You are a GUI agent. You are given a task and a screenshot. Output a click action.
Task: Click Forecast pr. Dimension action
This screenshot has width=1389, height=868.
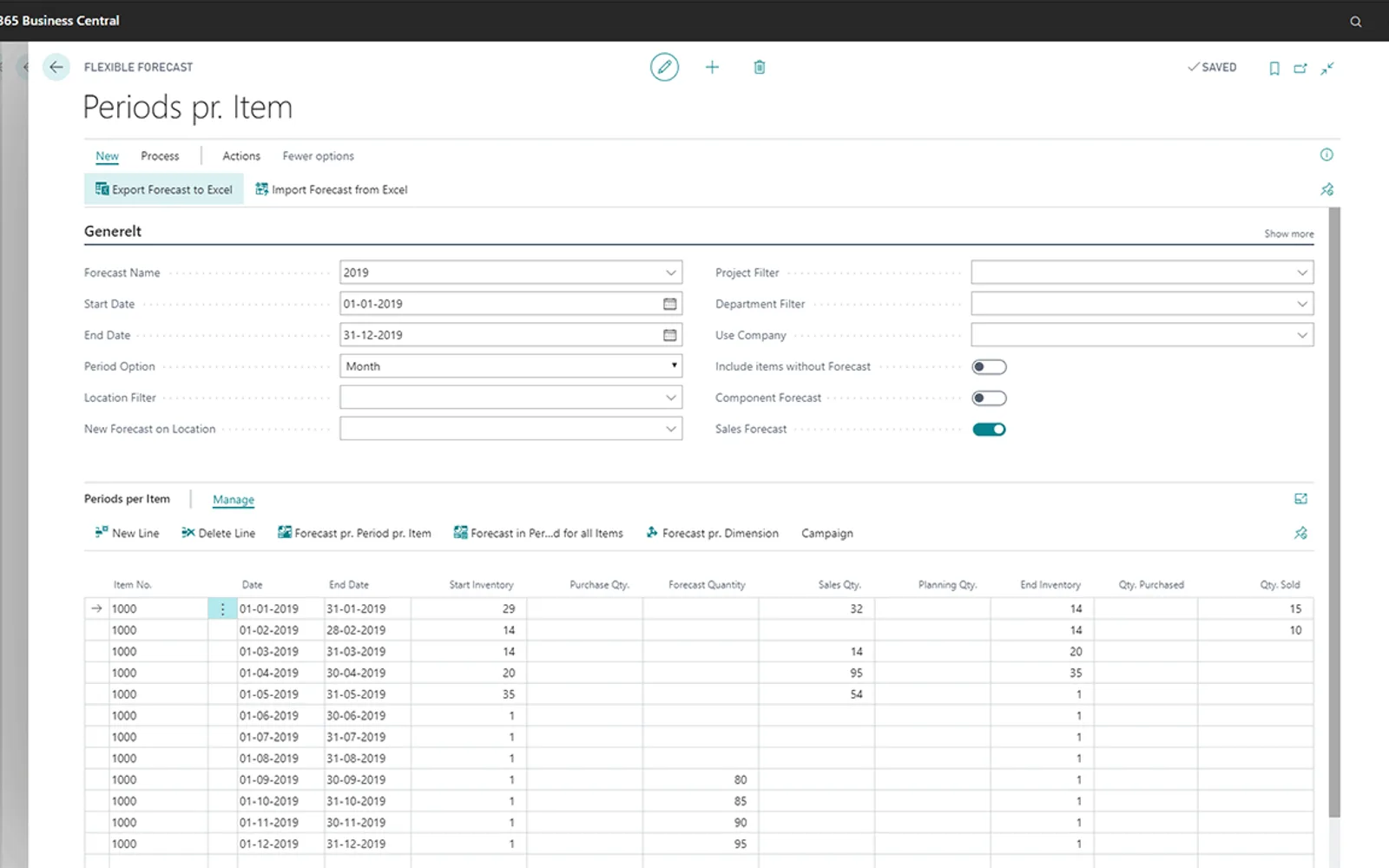(x=712, y=533)
